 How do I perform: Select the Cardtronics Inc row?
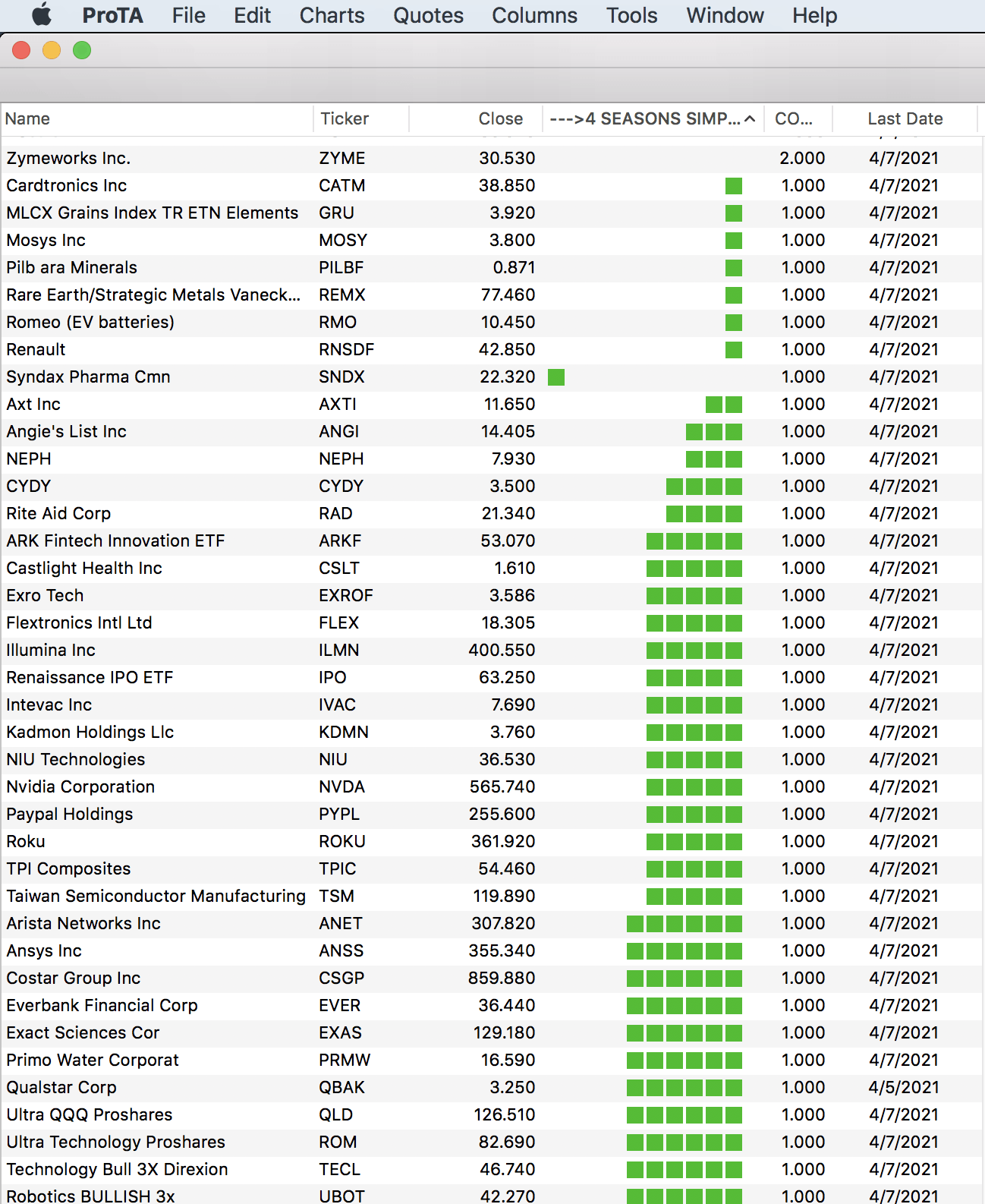pyautogui.click(x=492, y=185)
